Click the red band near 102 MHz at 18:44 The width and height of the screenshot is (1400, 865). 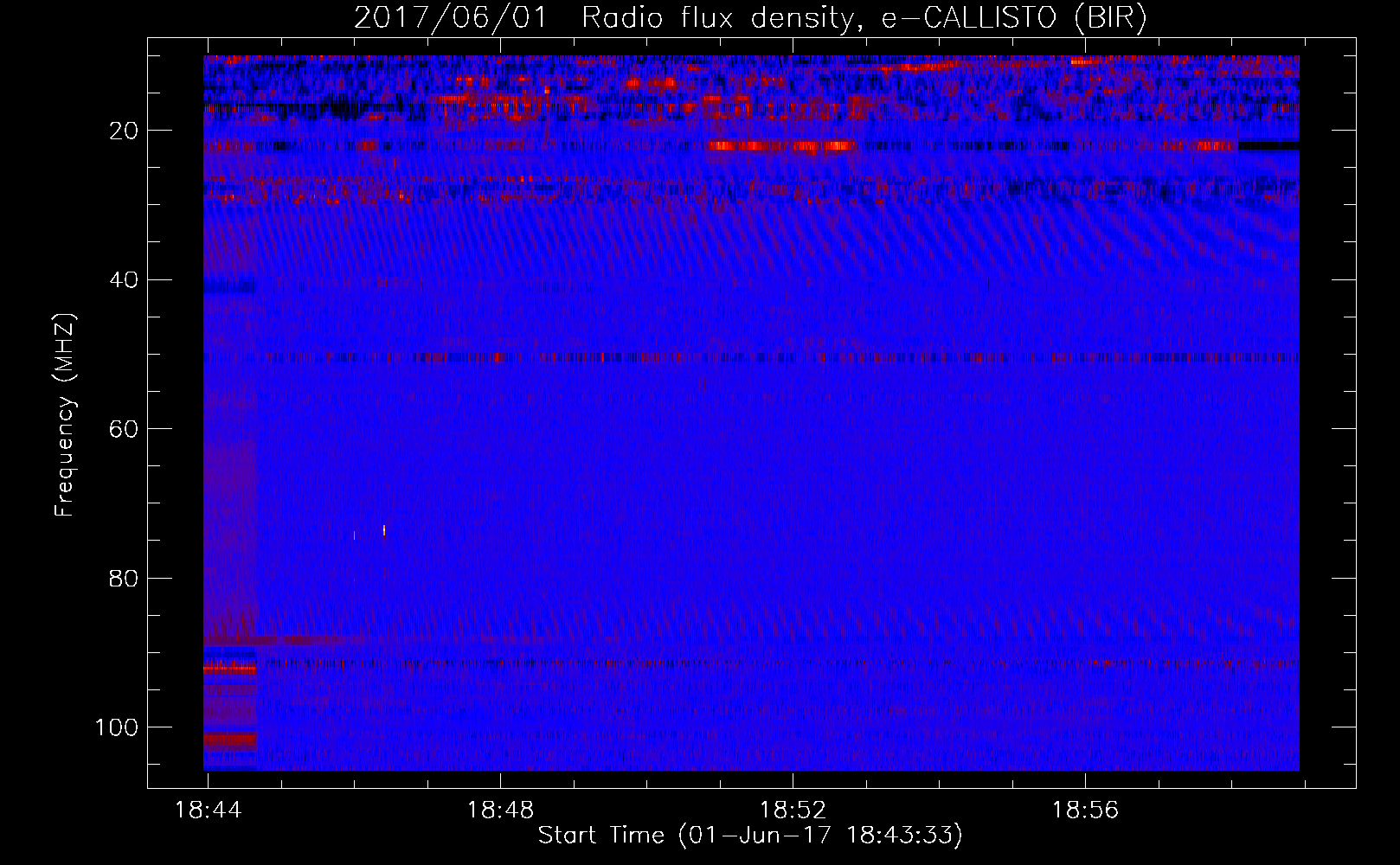[x=230, y=740]
